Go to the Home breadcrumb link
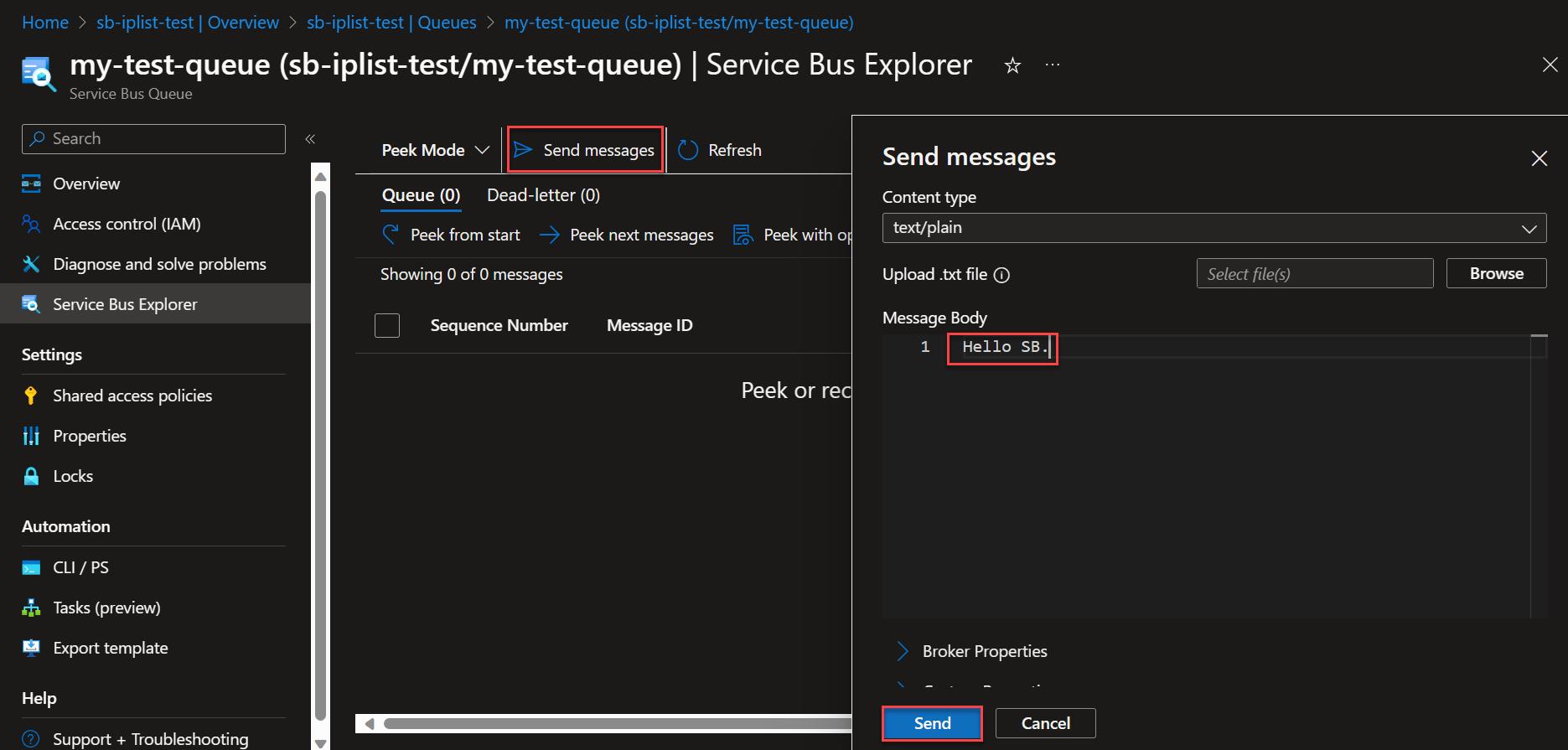 tap(45, 23)
